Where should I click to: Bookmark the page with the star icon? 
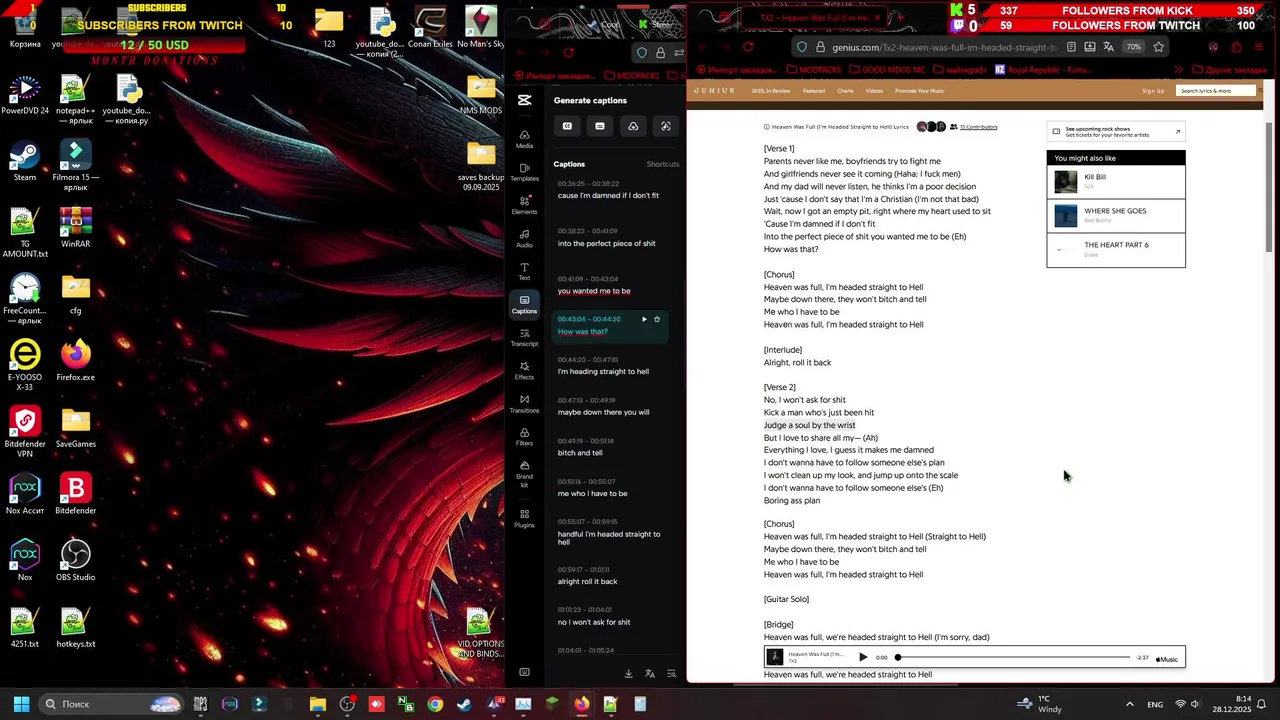pos(1159,47)
